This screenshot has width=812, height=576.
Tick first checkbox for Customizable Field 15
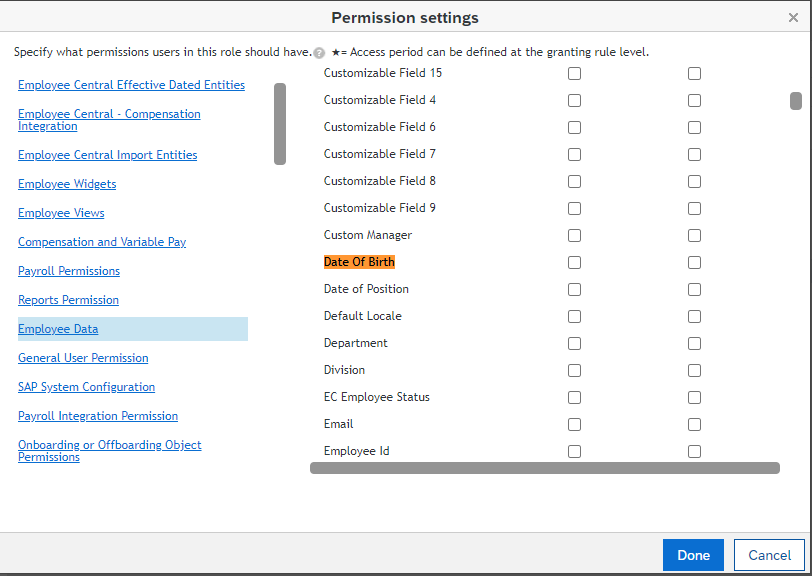pos(574,74)
